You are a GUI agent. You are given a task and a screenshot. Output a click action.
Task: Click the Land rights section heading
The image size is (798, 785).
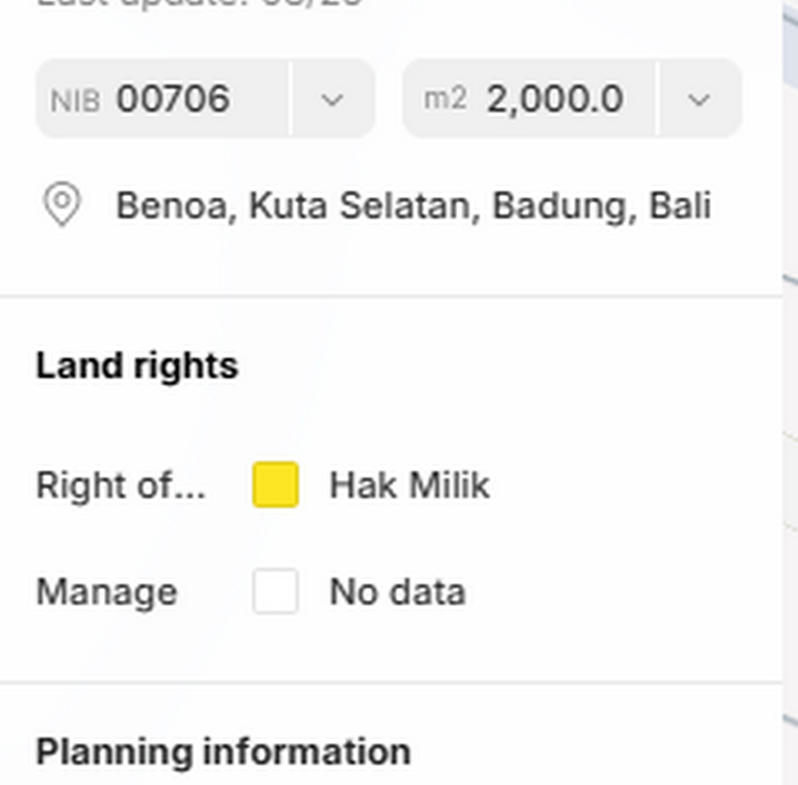coord(137,366)
